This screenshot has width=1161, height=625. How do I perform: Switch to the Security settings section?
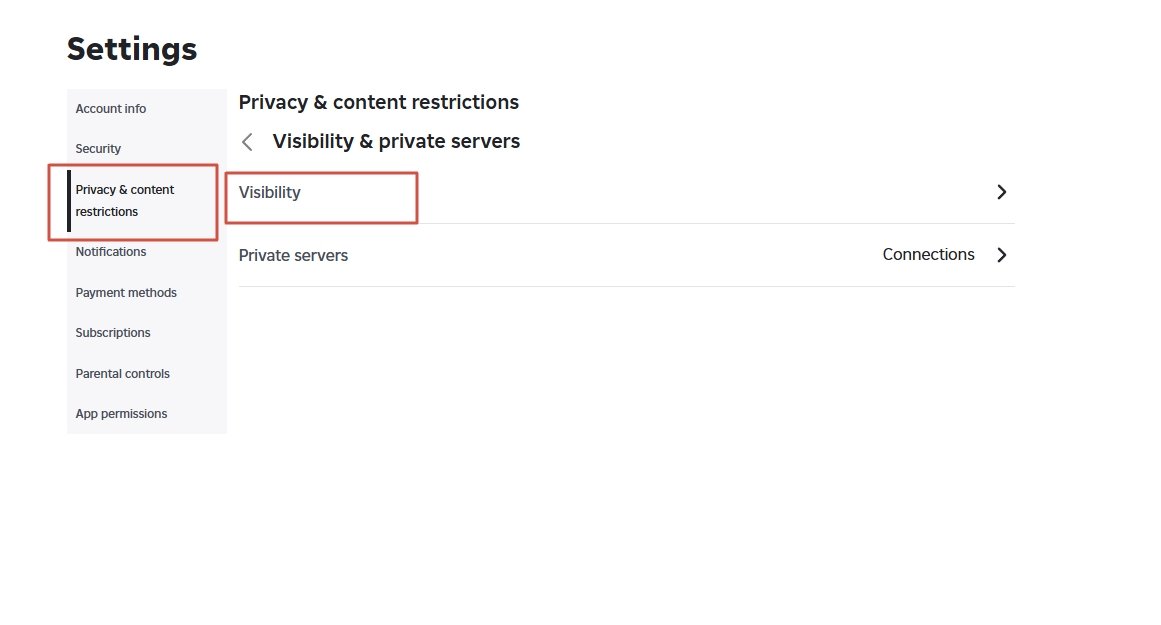(x=98, y=149)
